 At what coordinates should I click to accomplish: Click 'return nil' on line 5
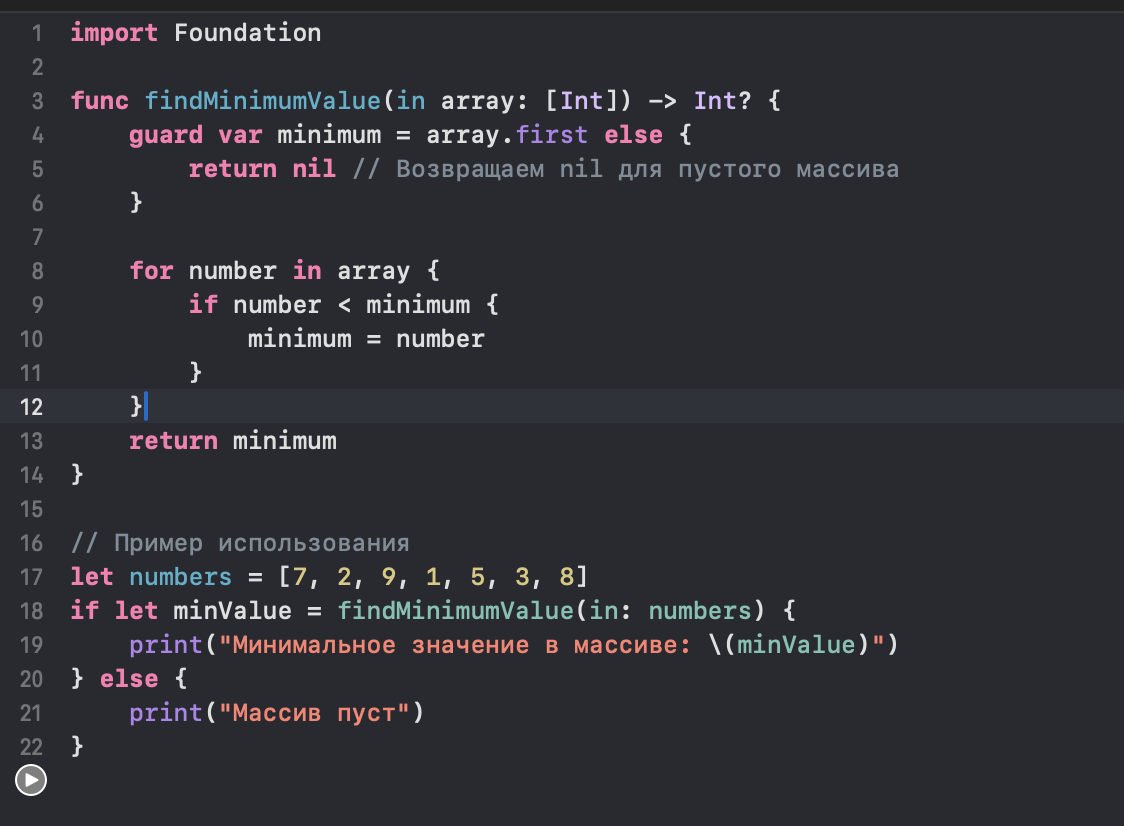(x=262, y=168)
